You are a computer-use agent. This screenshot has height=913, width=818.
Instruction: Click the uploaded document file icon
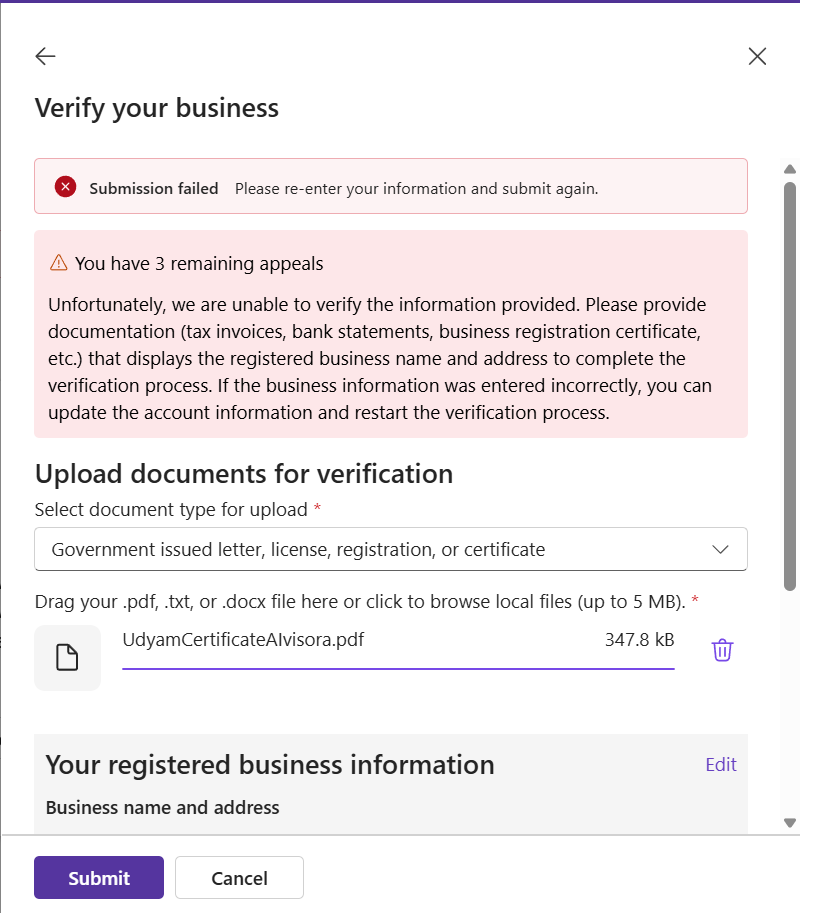[x=67, y=657]
